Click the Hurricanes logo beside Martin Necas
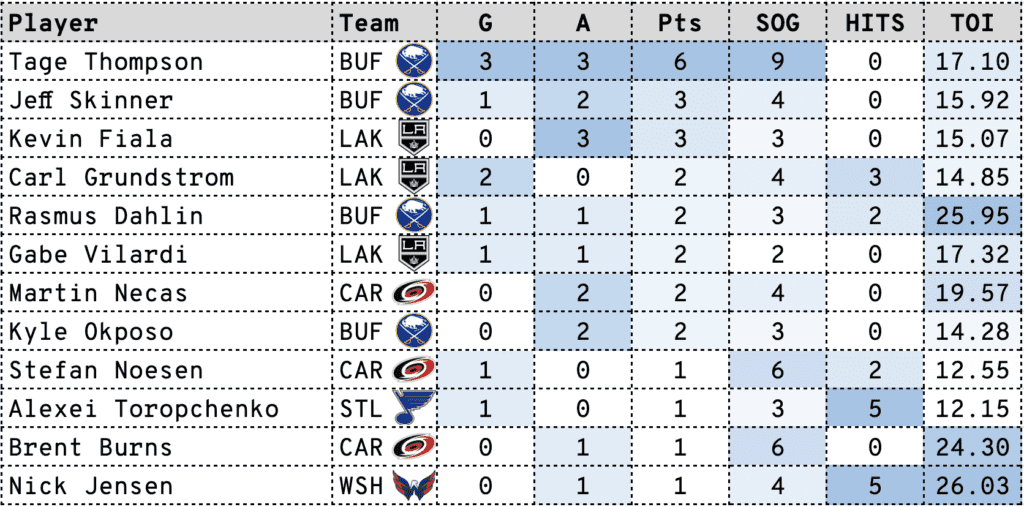Viewport: 1024px width, 507px height. [413, 294]
